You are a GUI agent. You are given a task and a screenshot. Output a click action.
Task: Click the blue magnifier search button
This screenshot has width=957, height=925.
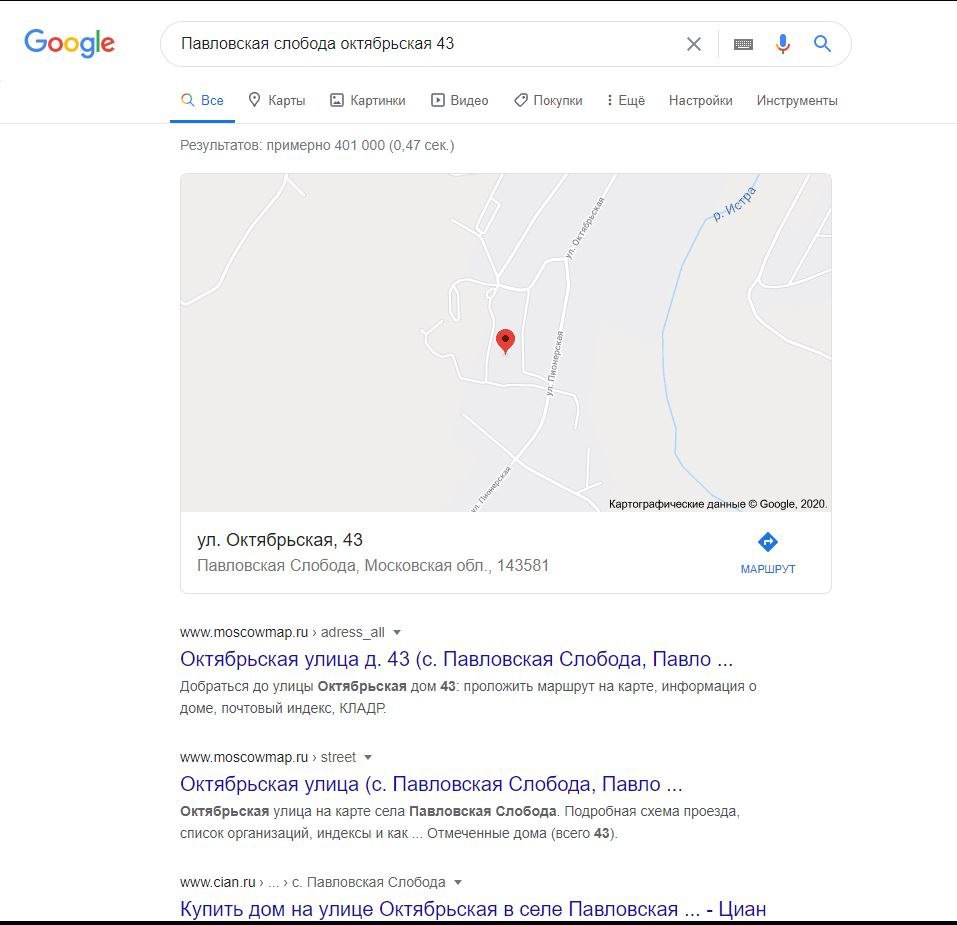tap(822, 43)
